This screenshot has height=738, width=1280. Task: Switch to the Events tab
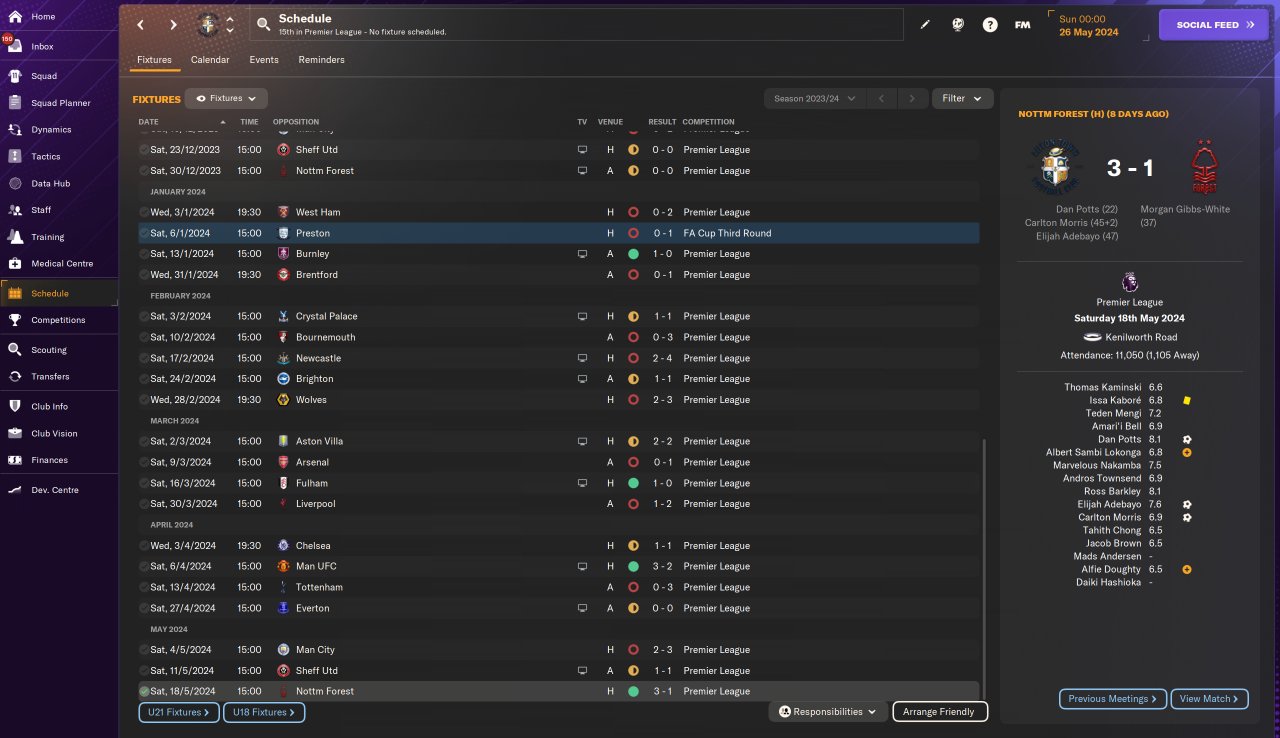click(264, 60)
